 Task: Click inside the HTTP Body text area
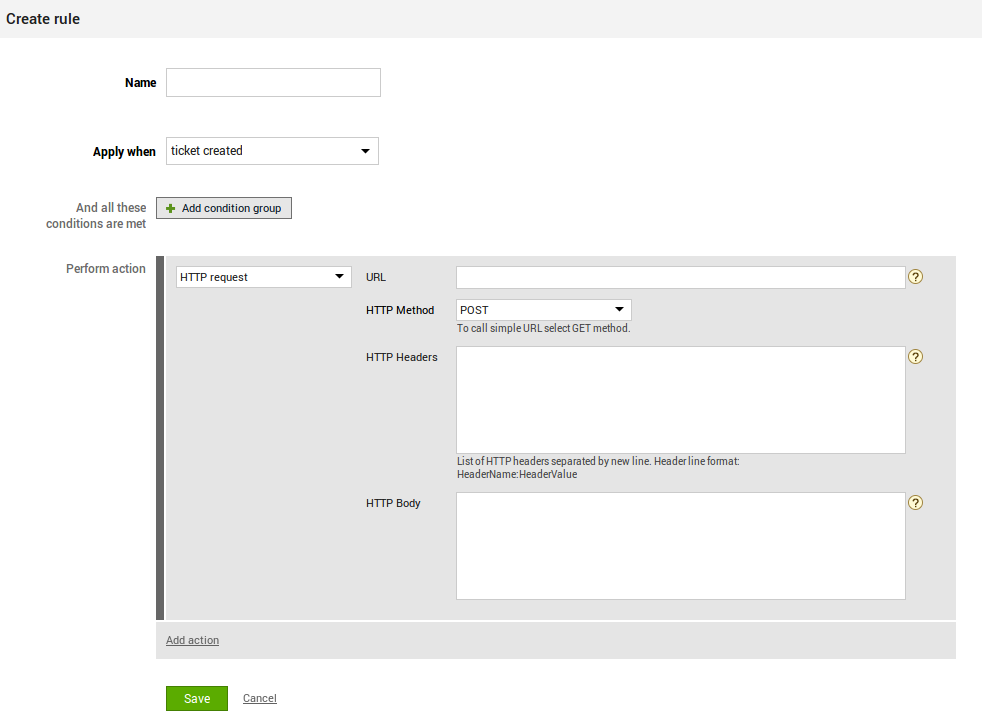point(680,546)
